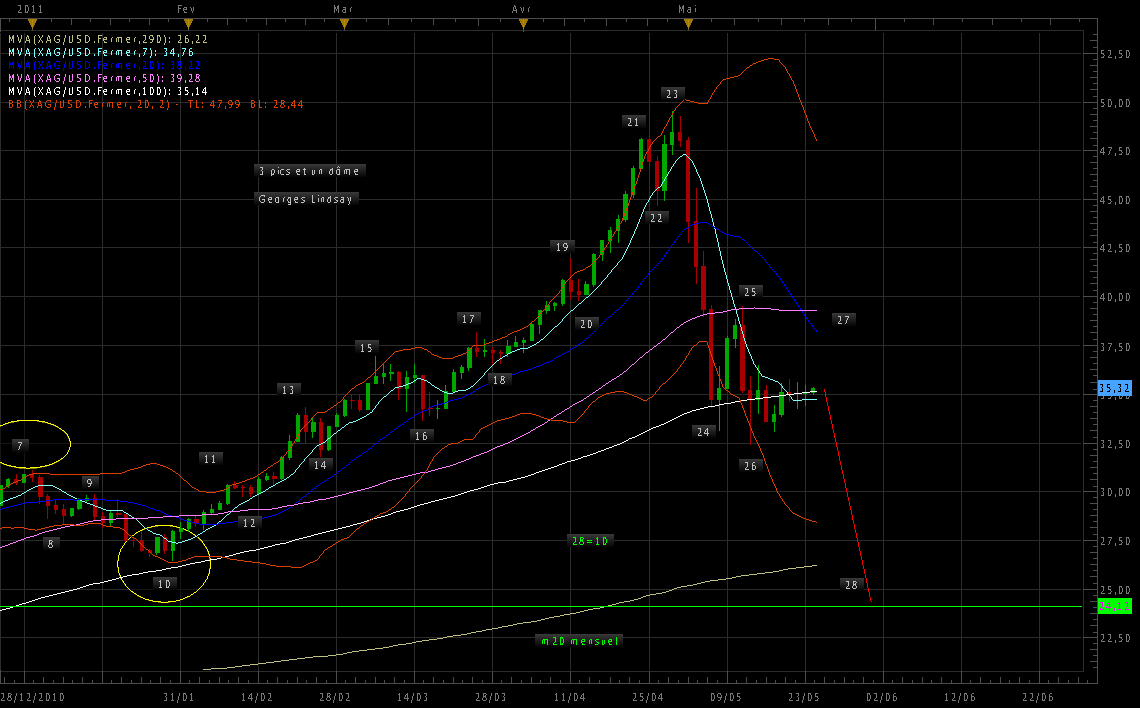Click annotation label 28 near red projection

pos(851,584)
